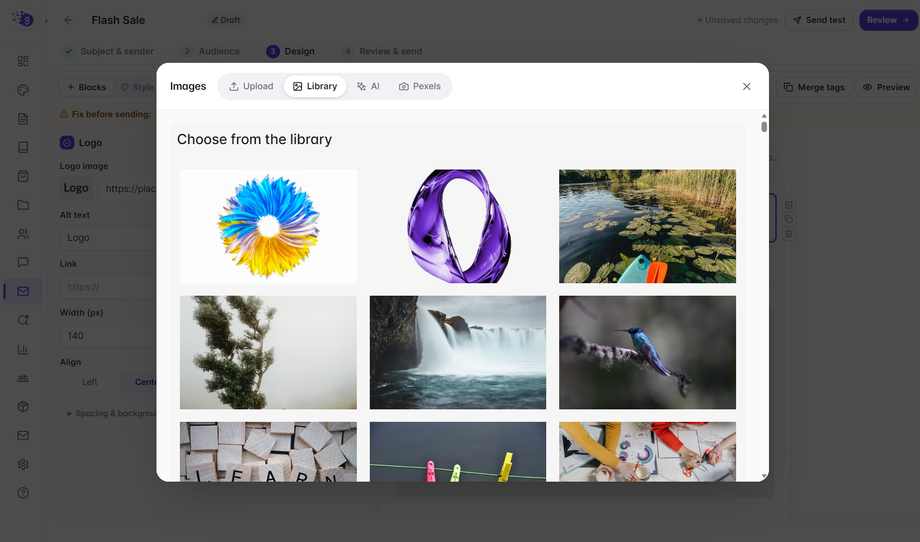Go back with the arrow icon
Screen dimensions: 920x542
[69, 20]
